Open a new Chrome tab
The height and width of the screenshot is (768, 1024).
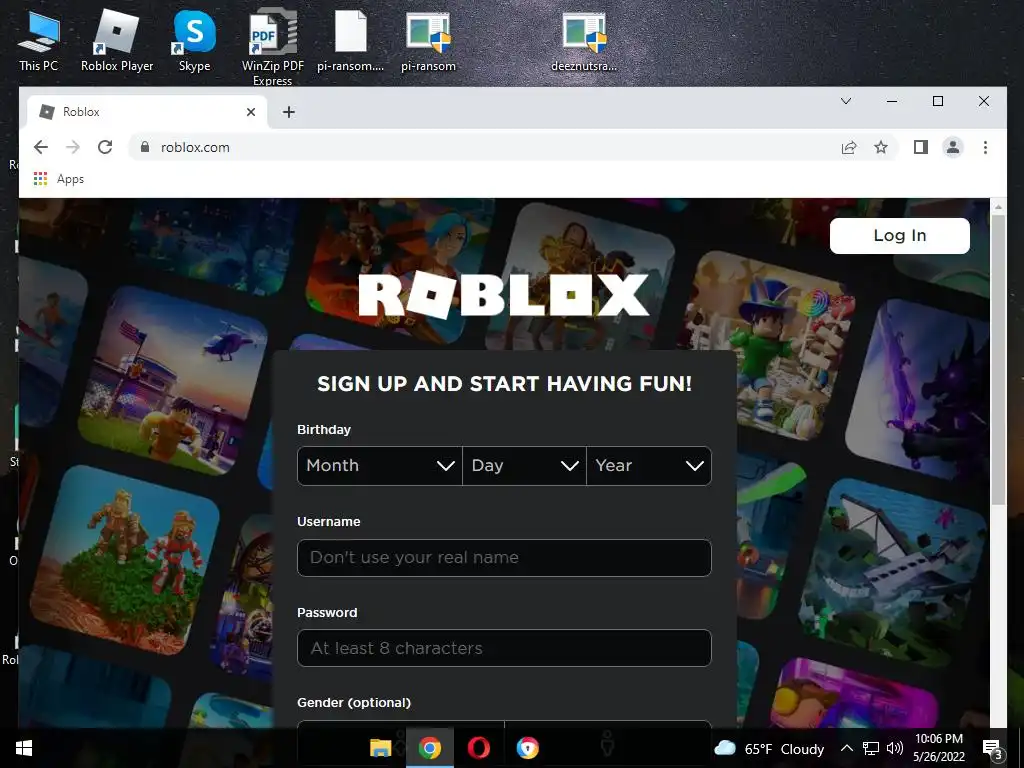(289, 112)
